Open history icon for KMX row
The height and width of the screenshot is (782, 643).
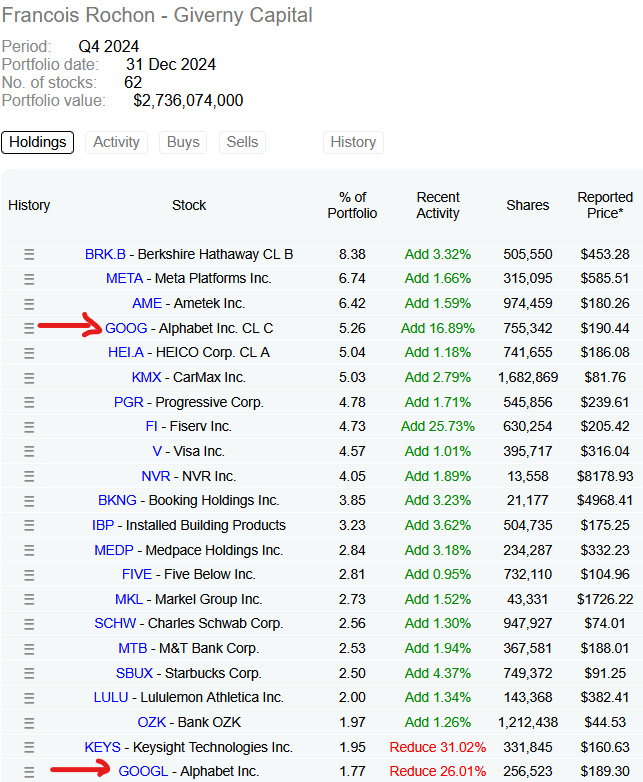click(29, 378)
